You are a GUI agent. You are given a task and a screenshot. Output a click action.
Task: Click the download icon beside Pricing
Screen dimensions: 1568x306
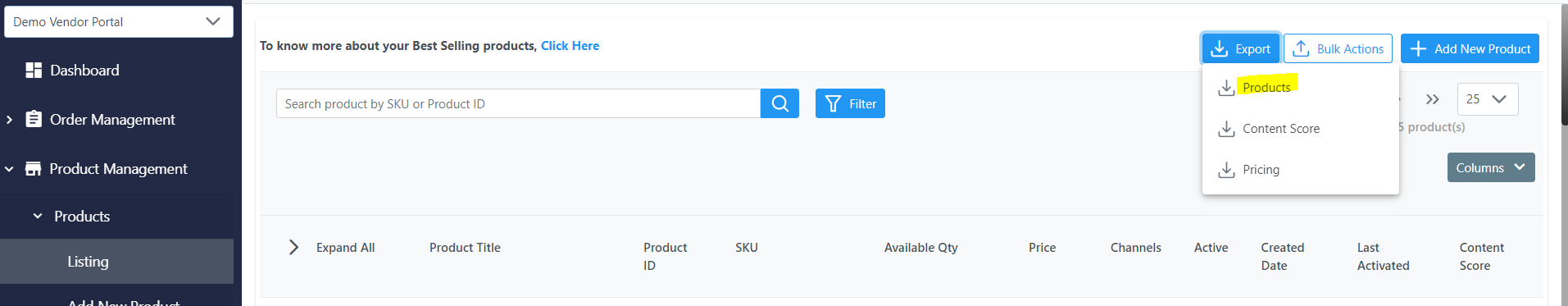point(1226,170)
